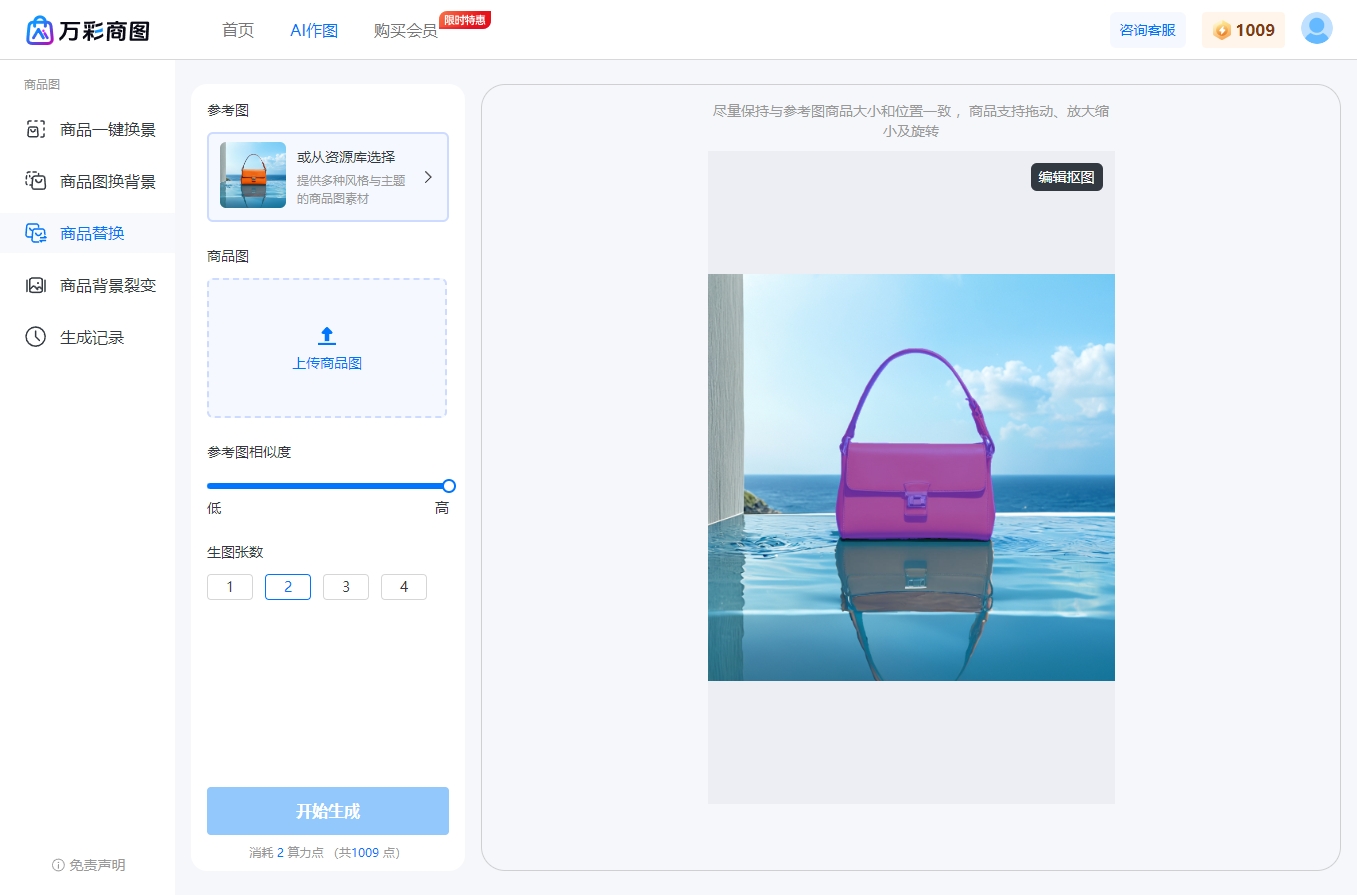The image size is (1357, 895).
Task: Click the 商品一键换景 sidebar icon
Action: point(36,129)
